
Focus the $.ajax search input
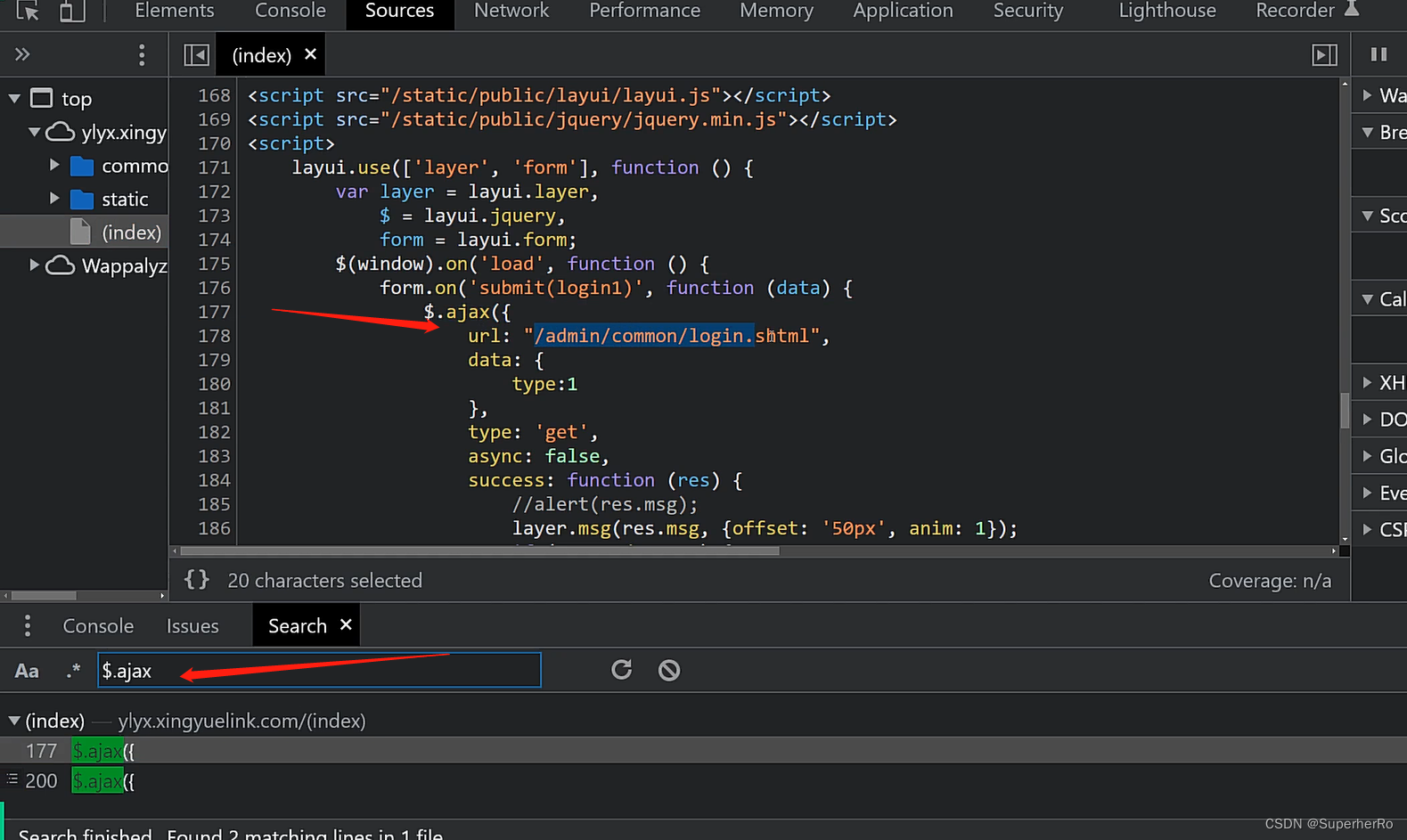(x=319, y=670)
